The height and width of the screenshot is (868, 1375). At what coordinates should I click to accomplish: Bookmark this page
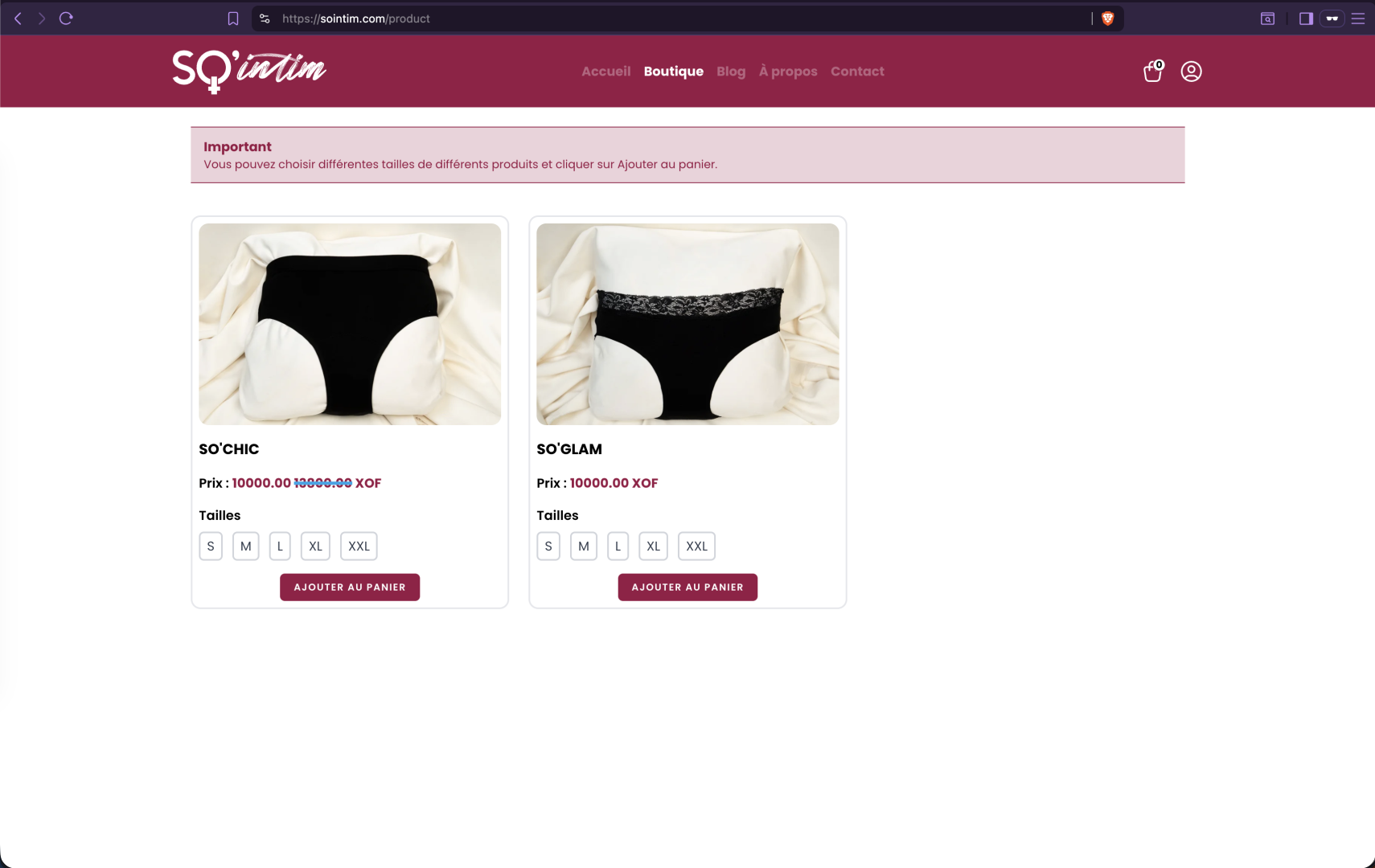click(x=233, y=18)
